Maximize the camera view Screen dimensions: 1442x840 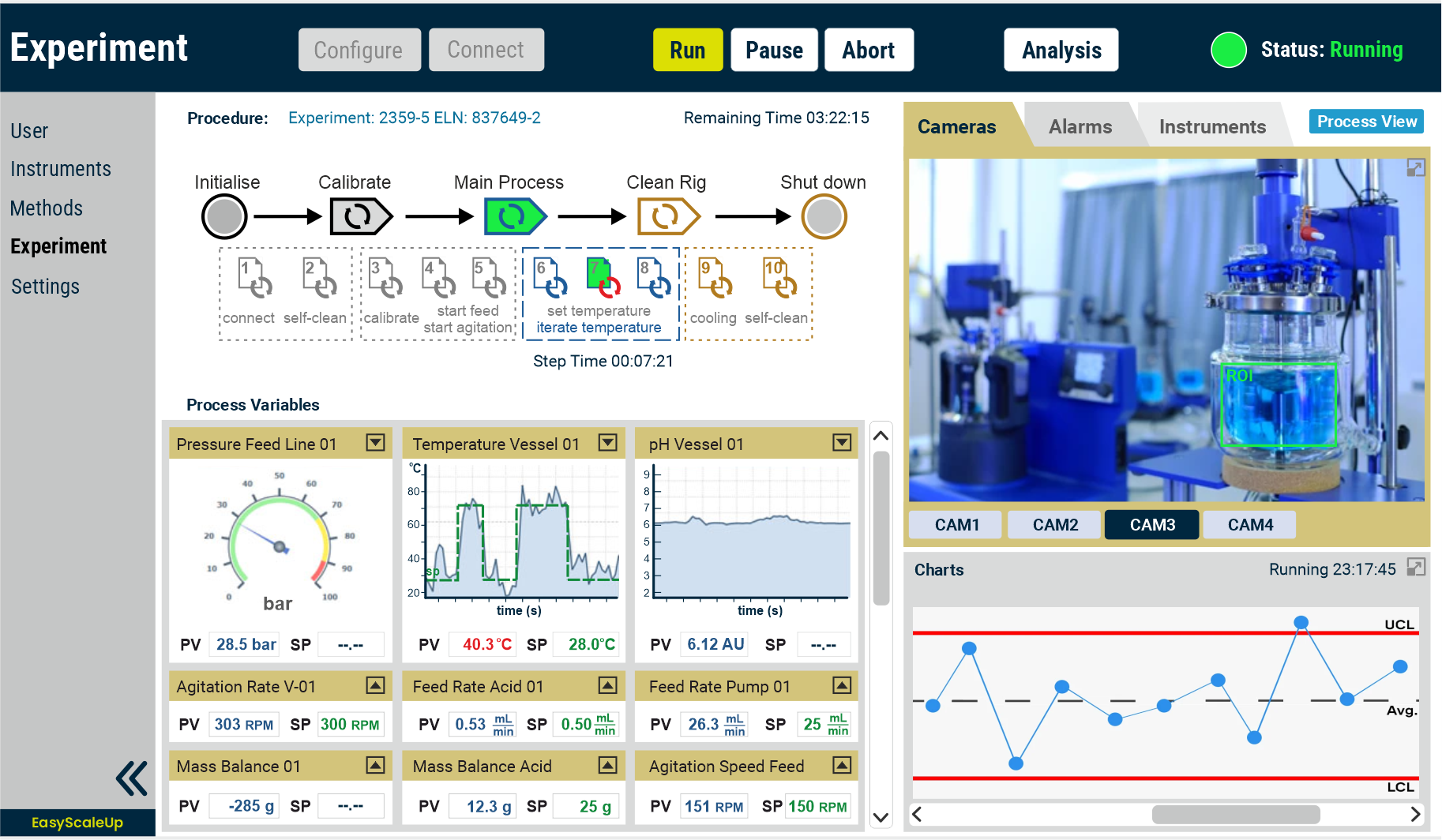(x=1415, y=168)
